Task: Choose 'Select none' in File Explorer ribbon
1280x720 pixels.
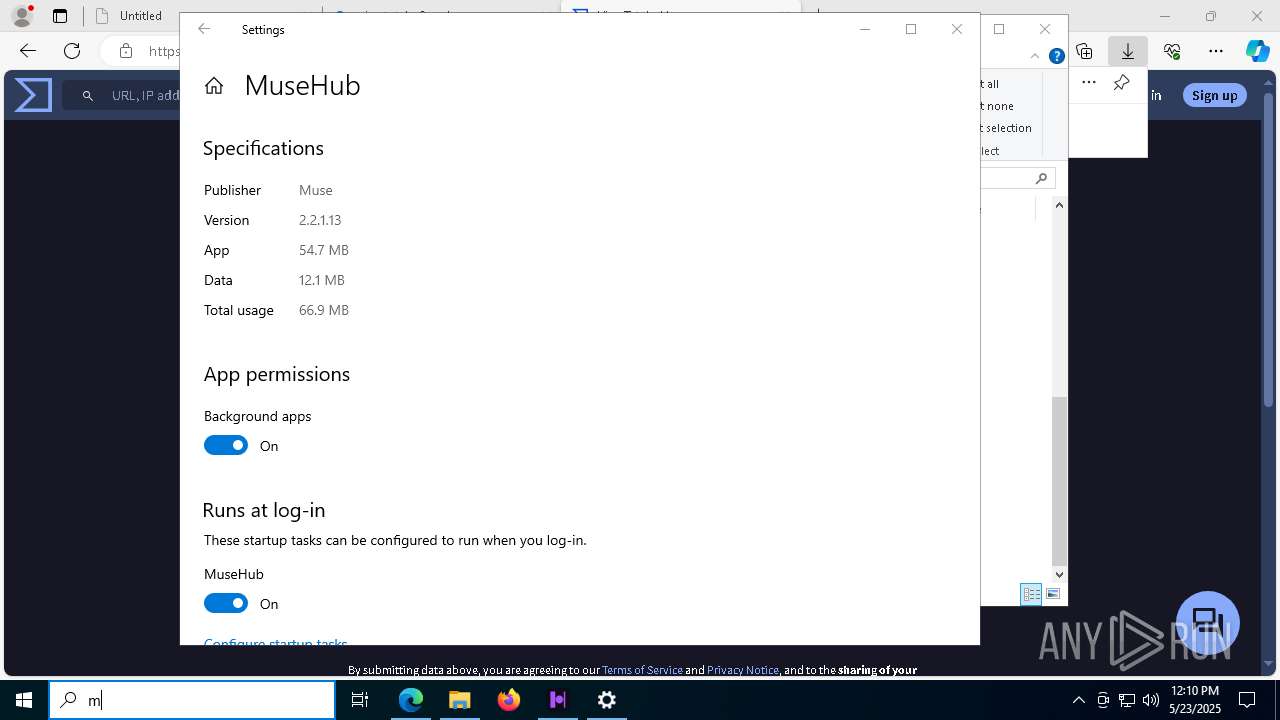Action: [x=998, y=106]
